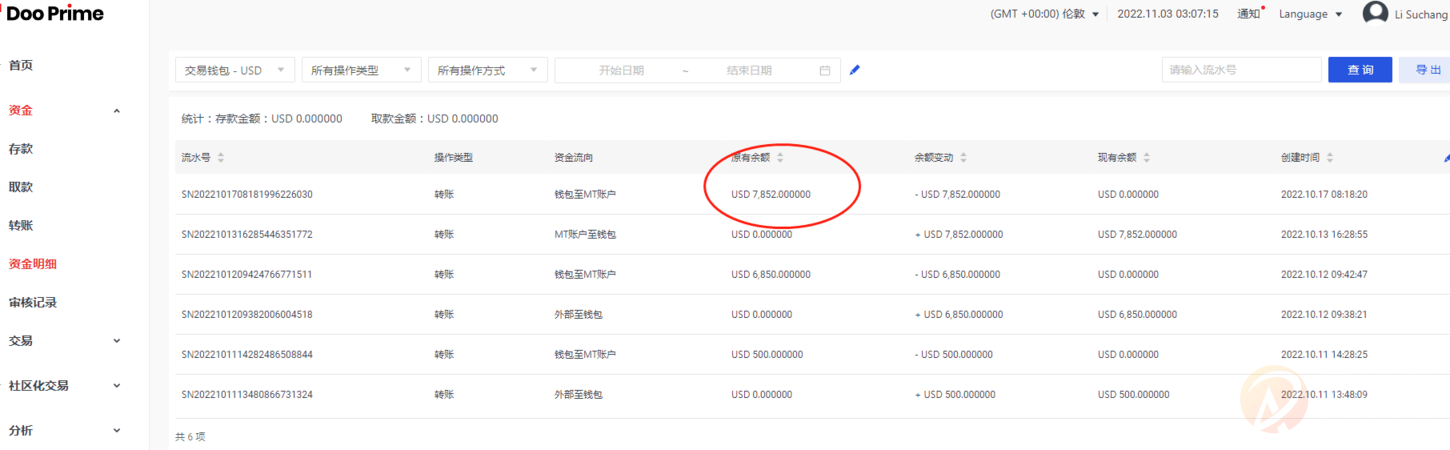Expand the 交易 sidebar menu

(x=116, y=341)
